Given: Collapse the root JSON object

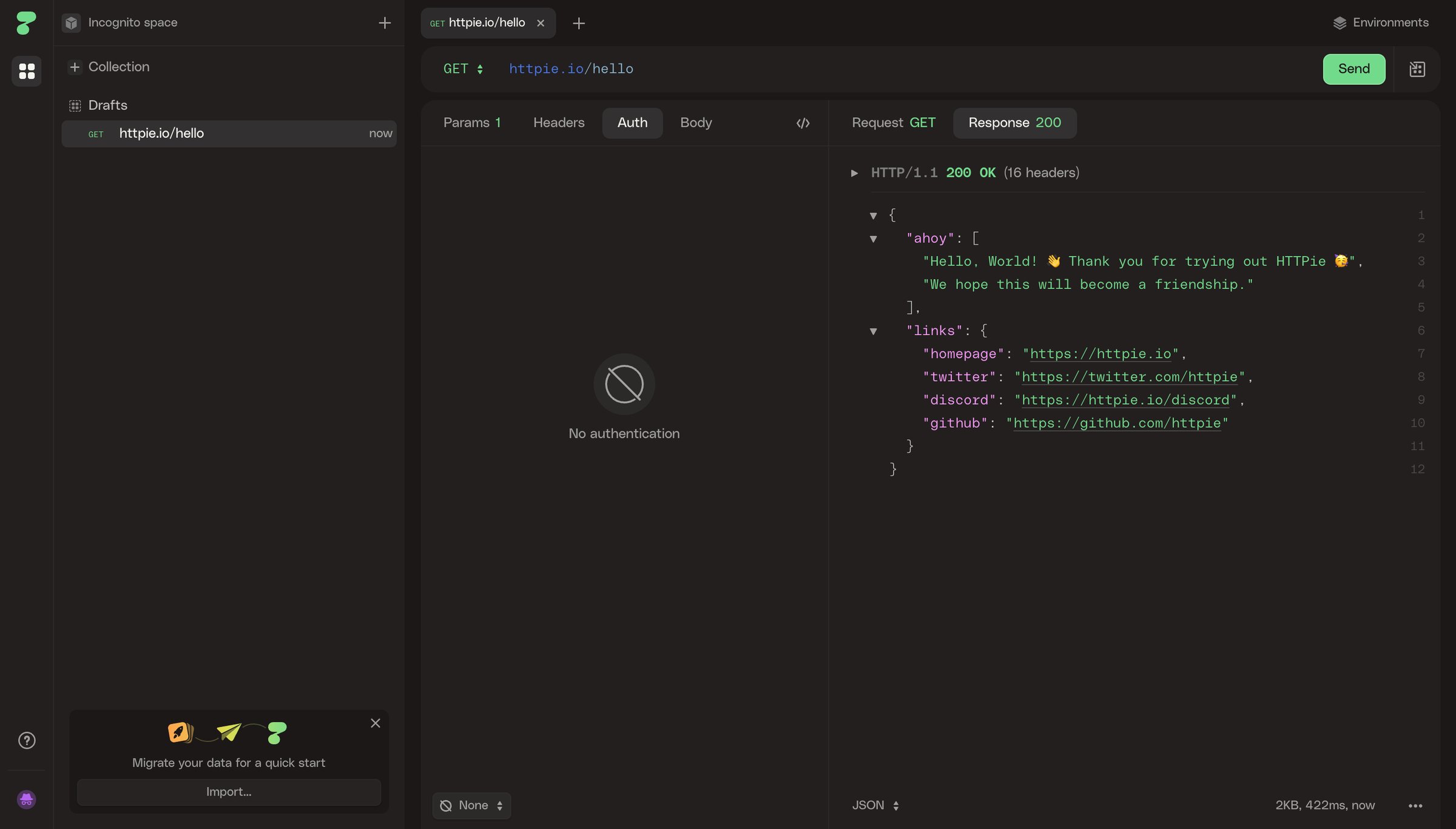Looking at the screenshot, I should coord(874,215).
